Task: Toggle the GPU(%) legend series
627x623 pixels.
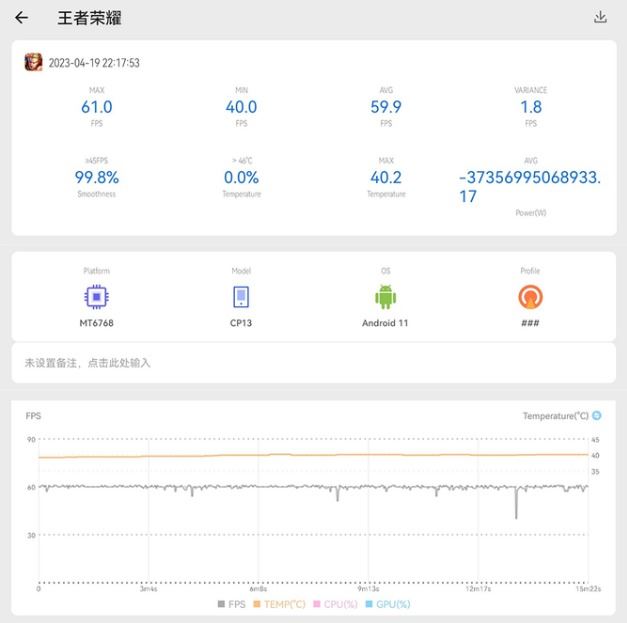Action: point(388,604)
